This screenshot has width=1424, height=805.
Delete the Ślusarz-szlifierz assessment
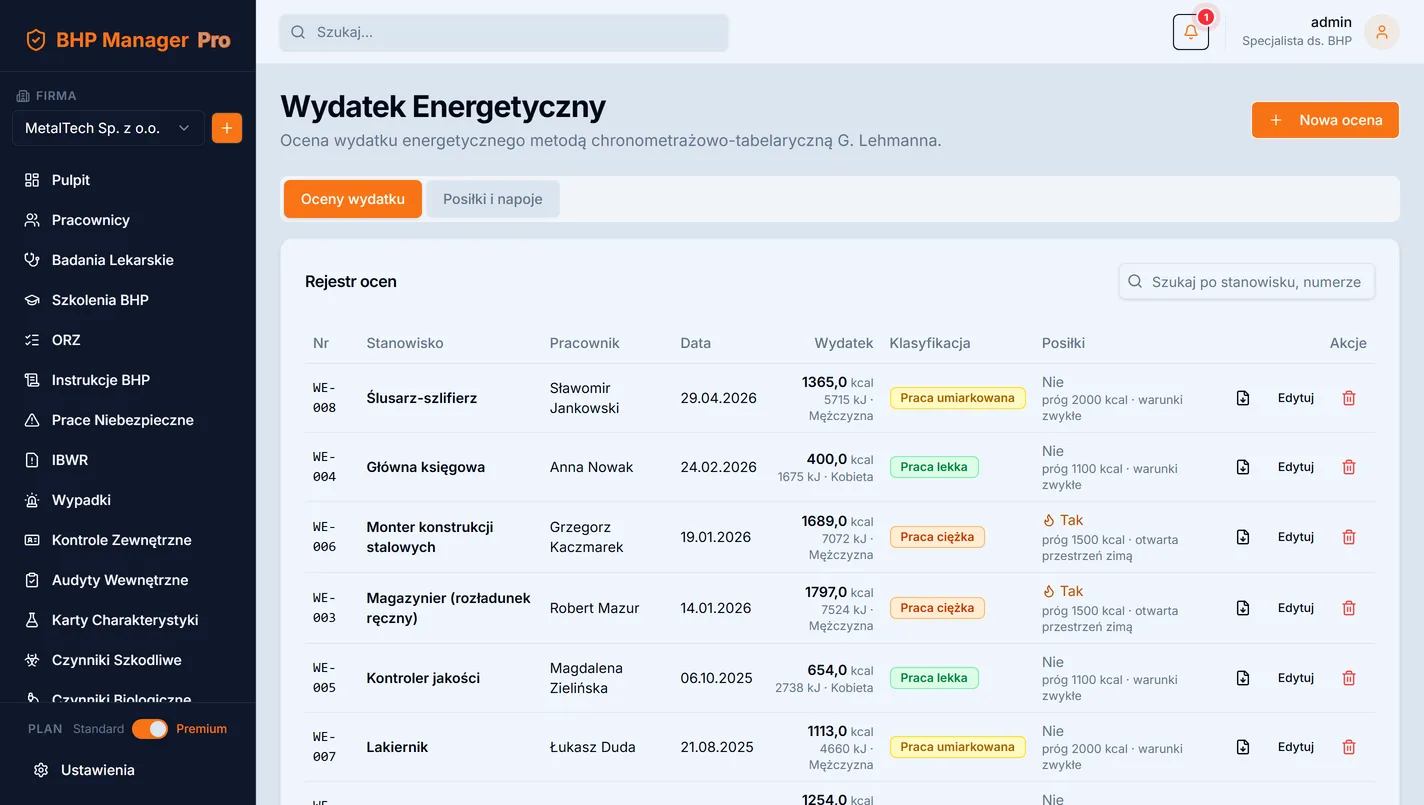1349,398
